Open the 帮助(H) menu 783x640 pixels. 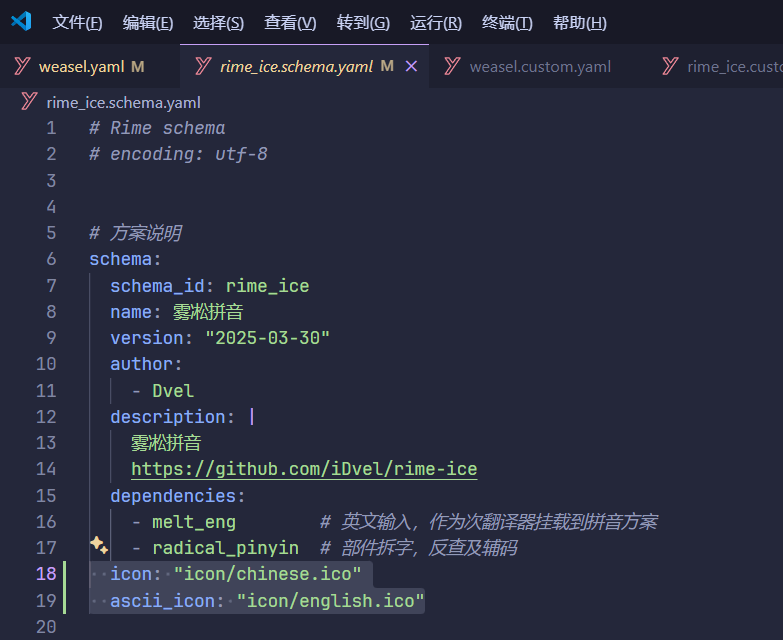pos(580,23)
